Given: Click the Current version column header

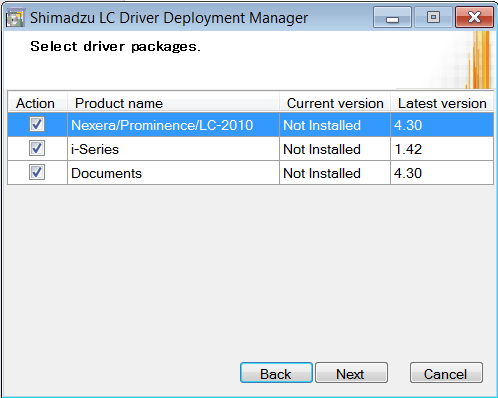Looking at the screenshot, I should [335, 102].
